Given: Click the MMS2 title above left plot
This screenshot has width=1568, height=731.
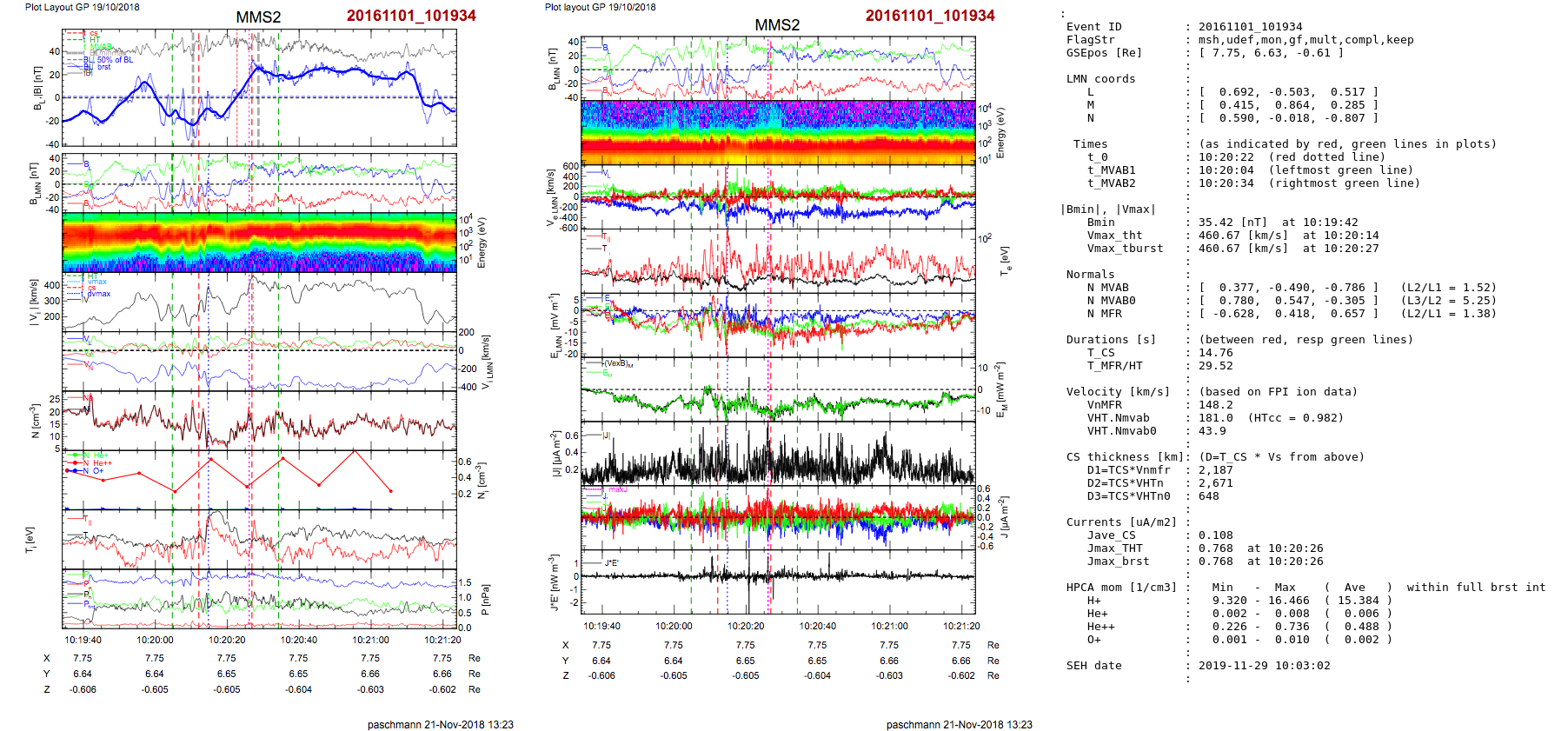Looking at the screenshot, I should (258, 17).
